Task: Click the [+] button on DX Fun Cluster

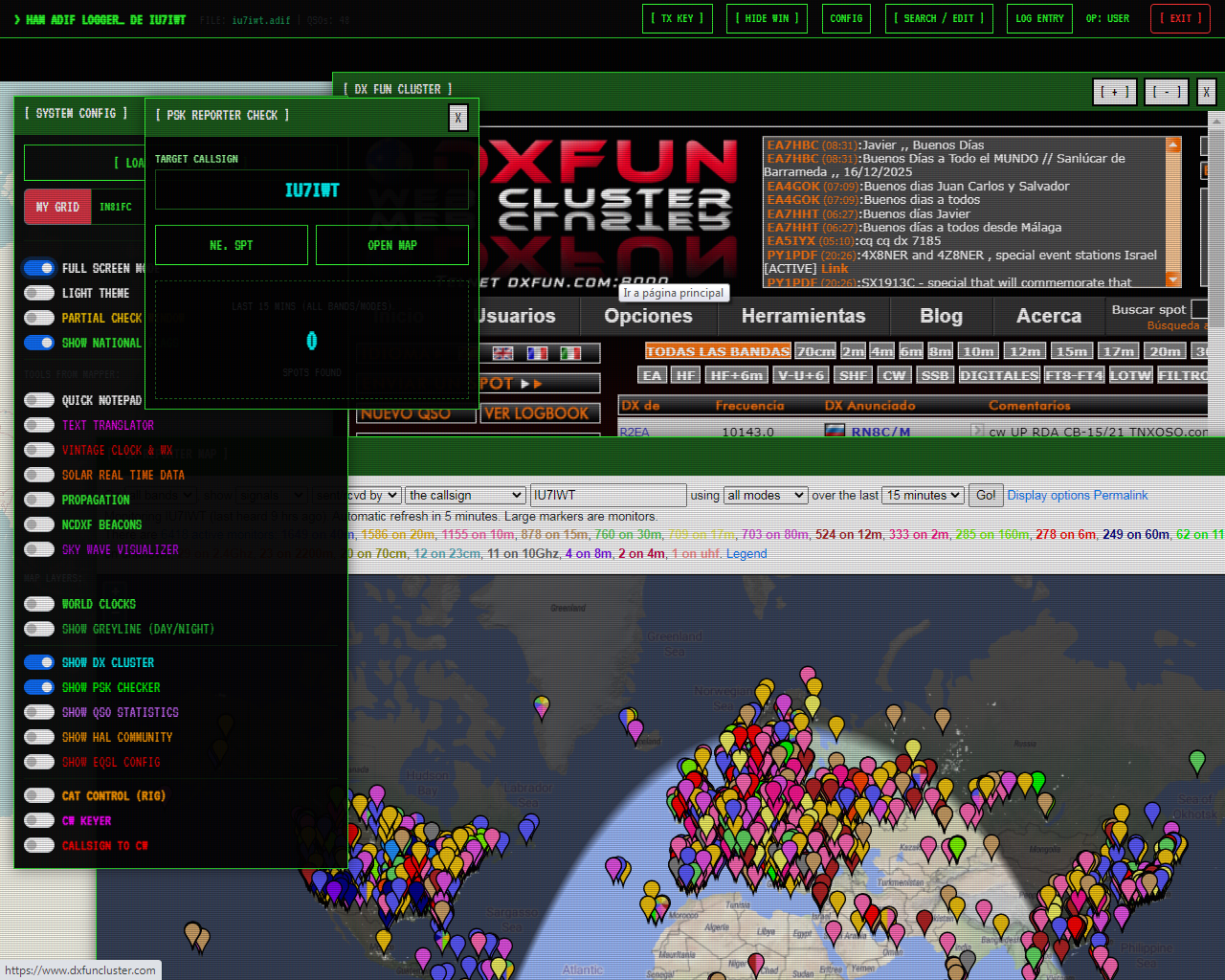Action: point(1114,92)
